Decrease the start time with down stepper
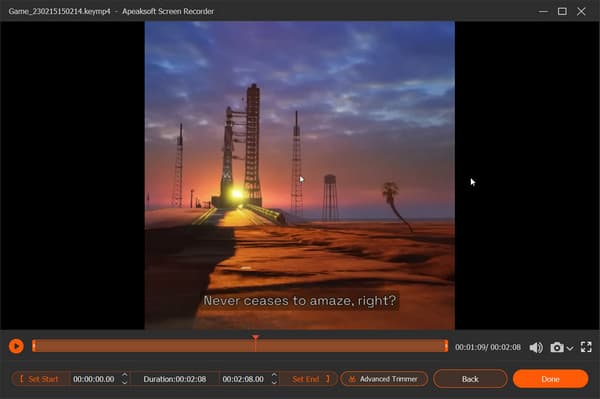 (124, 382)
